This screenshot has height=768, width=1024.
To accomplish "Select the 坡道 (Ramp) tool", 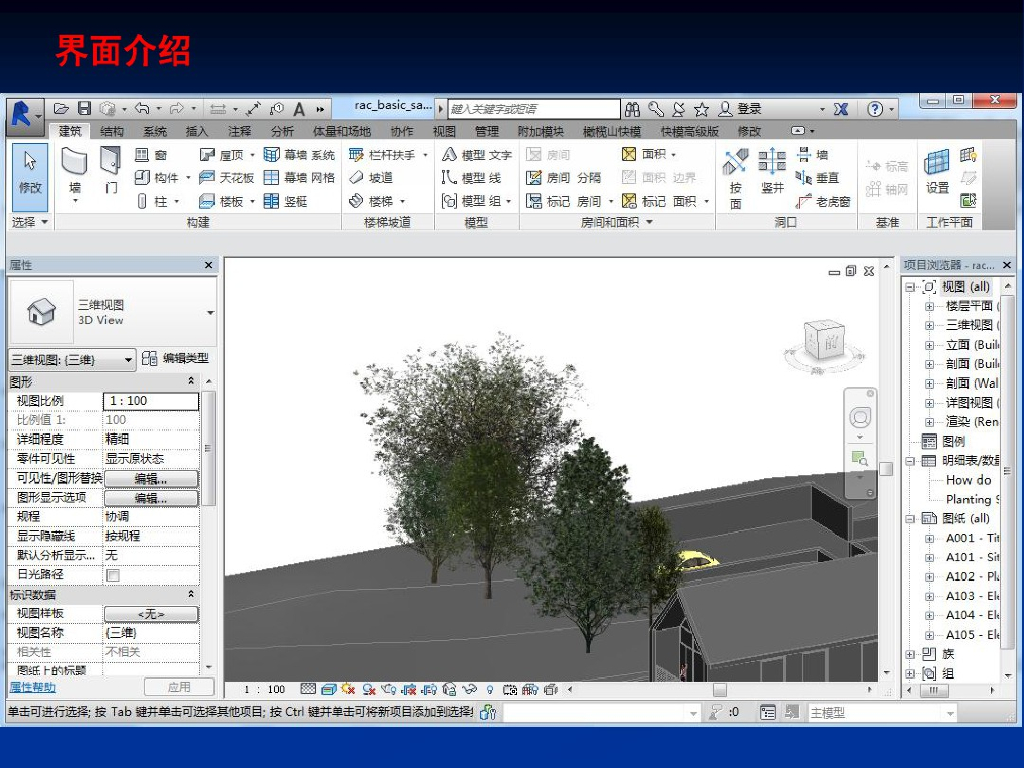I will click(x=371, y=178).
